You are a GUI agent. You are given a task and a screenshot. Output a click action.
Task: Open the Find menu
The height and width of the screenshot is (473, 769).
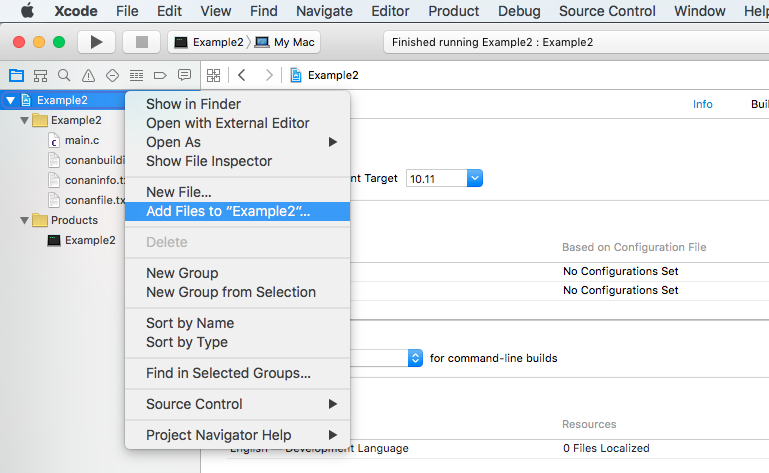[x=263, y=11]
